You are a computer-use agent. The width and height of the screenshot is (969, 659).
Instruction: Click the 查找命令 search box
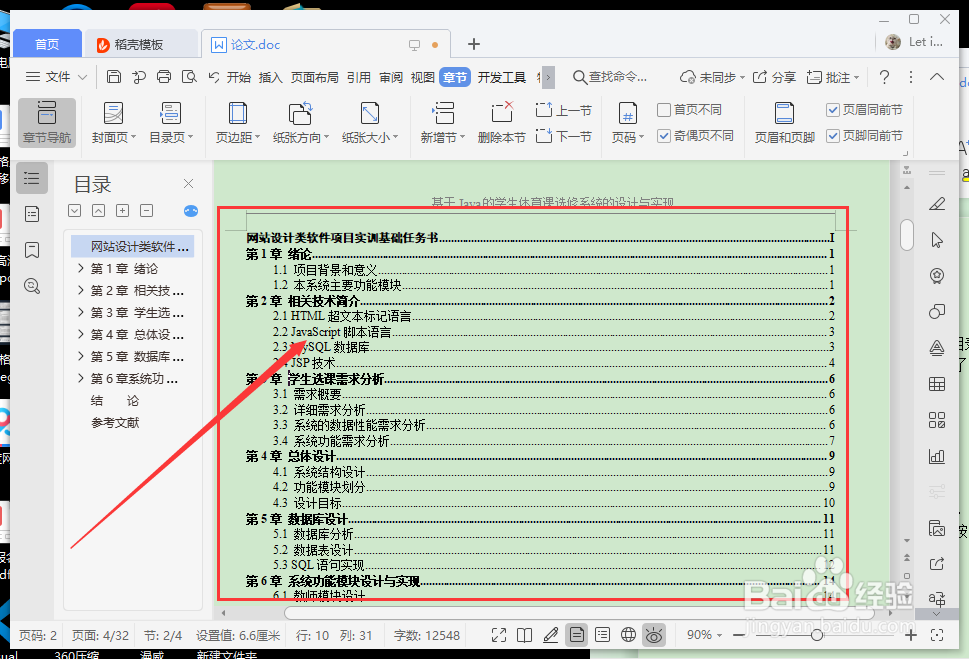pyautogui.click(x=612, y=76)
